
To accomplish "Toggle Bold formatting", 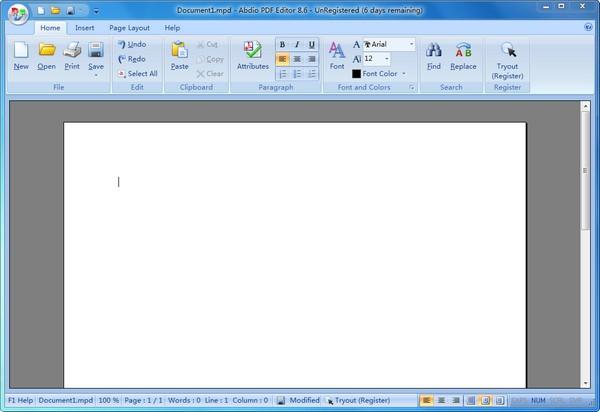I will (283, 45).
